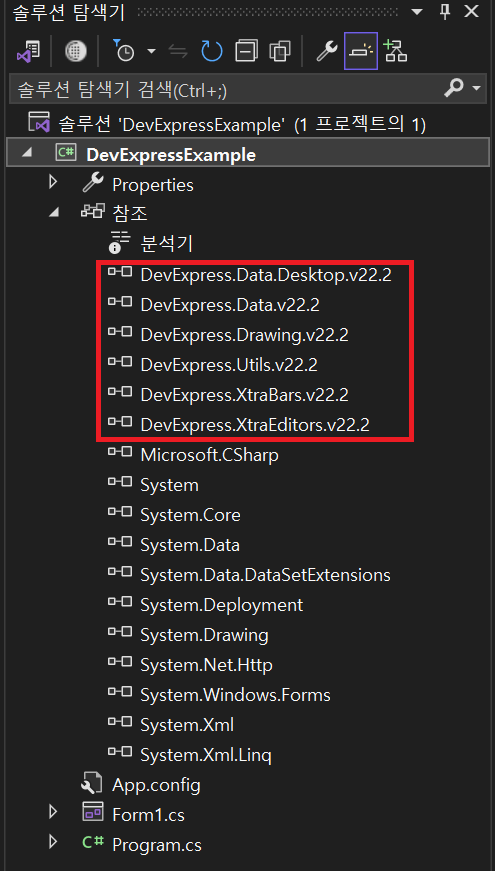Collapse the 참조 references node
The width and height of the screenshot is (495, 871).
[54, 213]
